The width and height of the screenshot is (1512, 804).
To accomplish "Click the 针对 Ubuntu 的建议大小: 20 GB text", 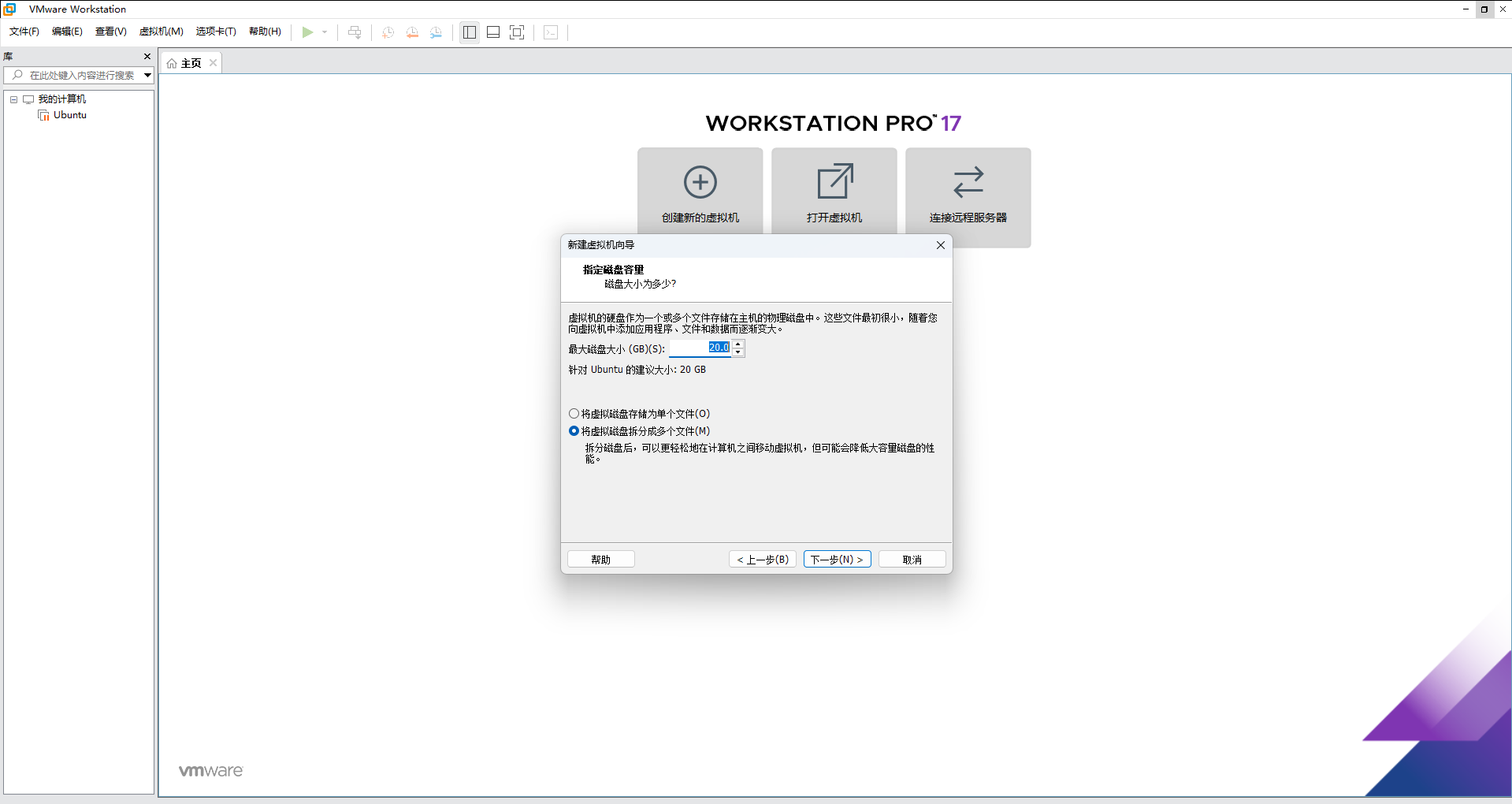I will [x=637, y=370].
